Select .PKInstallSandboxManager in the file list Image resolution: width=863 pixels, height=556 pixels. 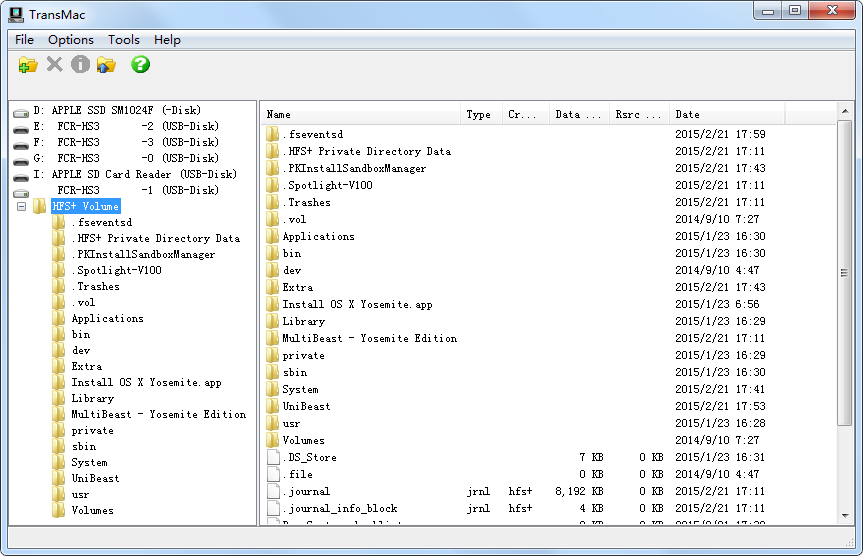[354, 168]
